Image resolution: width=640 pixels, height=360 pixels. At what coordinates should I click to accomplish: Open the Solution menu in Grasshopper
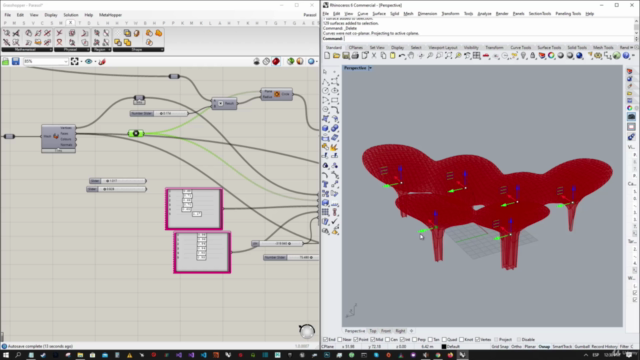pos(71,15)
